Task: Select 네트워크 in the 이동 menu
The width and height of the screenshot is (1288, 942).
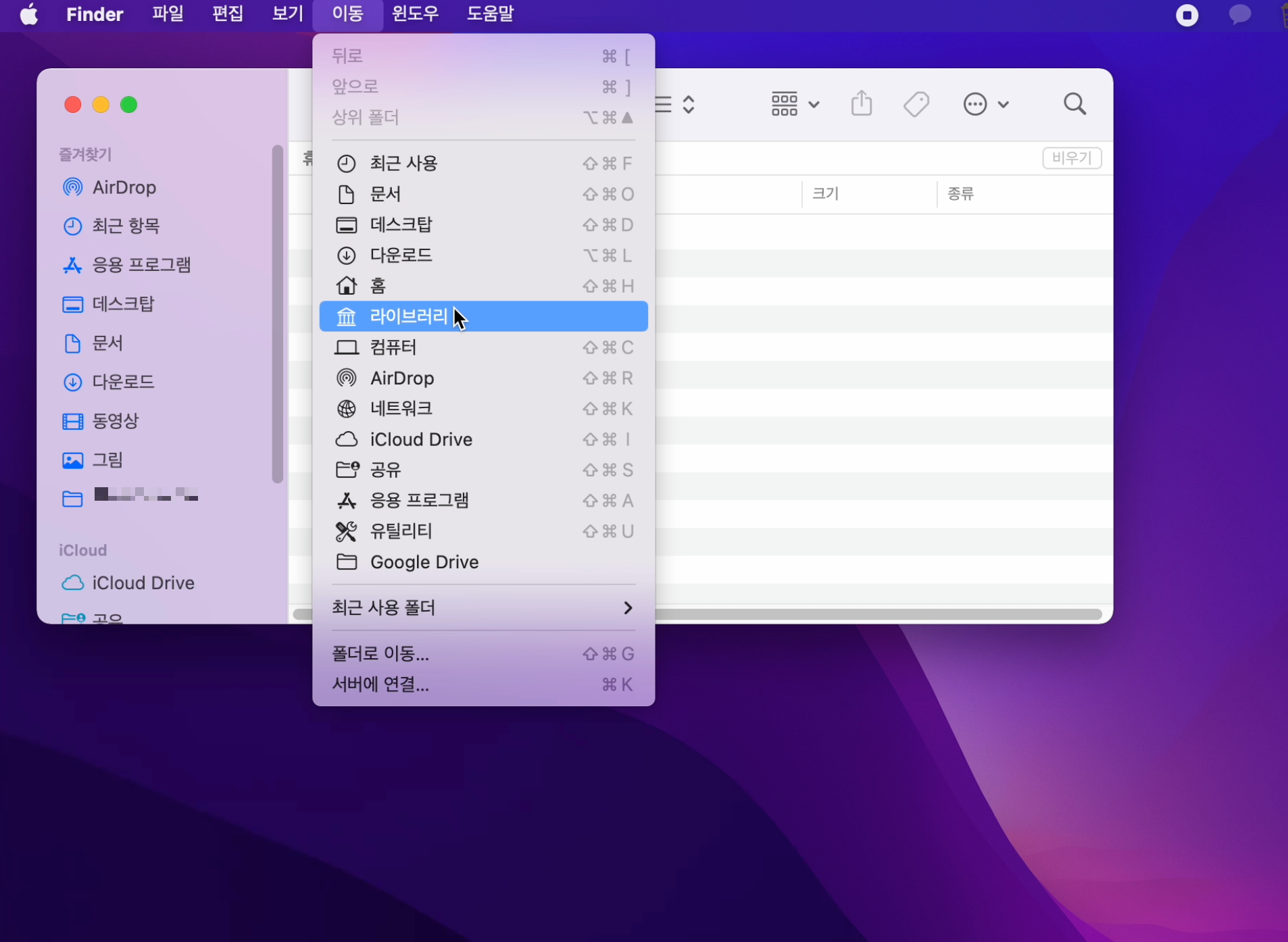Action: [x=483, y=409]
